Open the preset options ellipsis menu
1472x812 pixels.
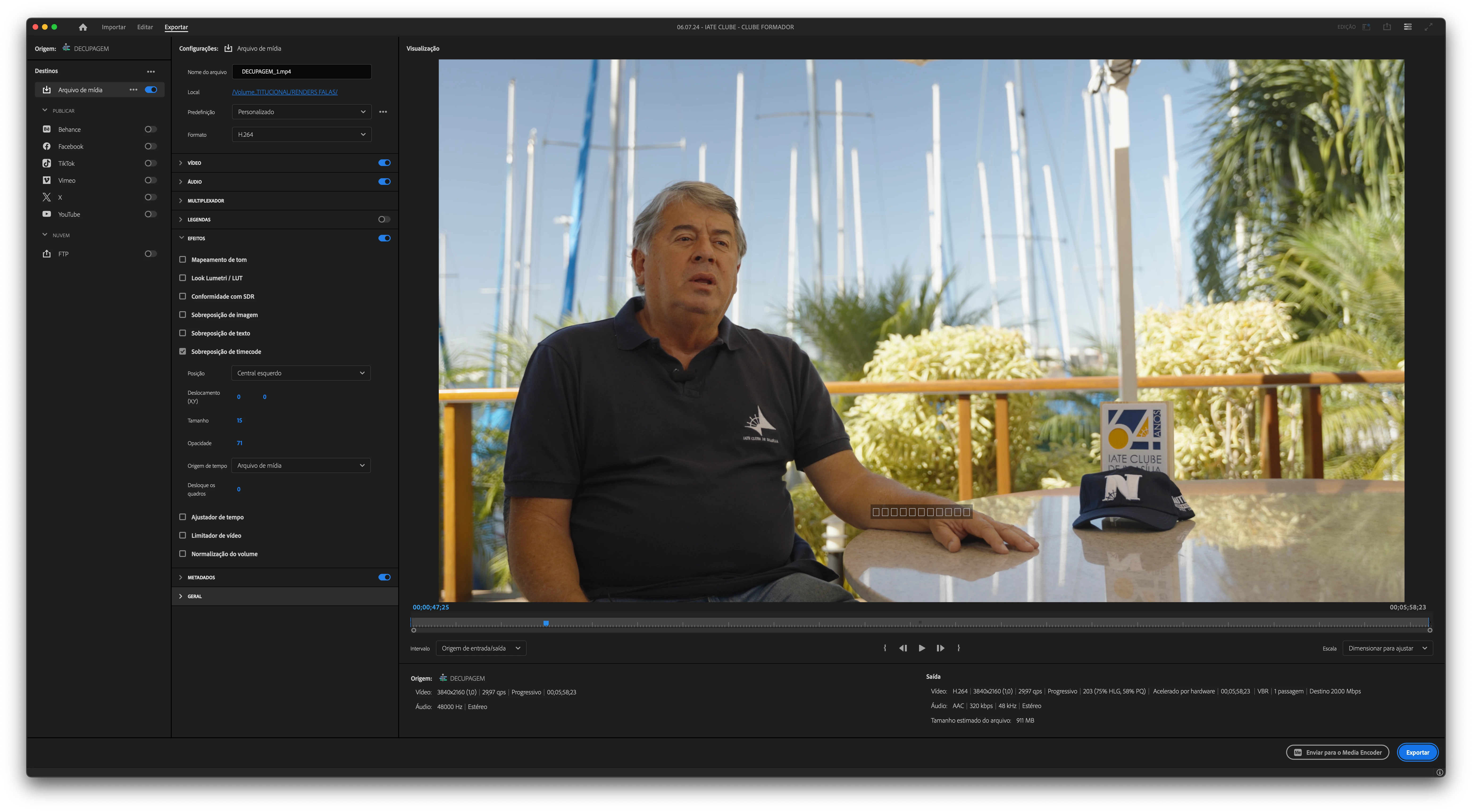[383, 112]
